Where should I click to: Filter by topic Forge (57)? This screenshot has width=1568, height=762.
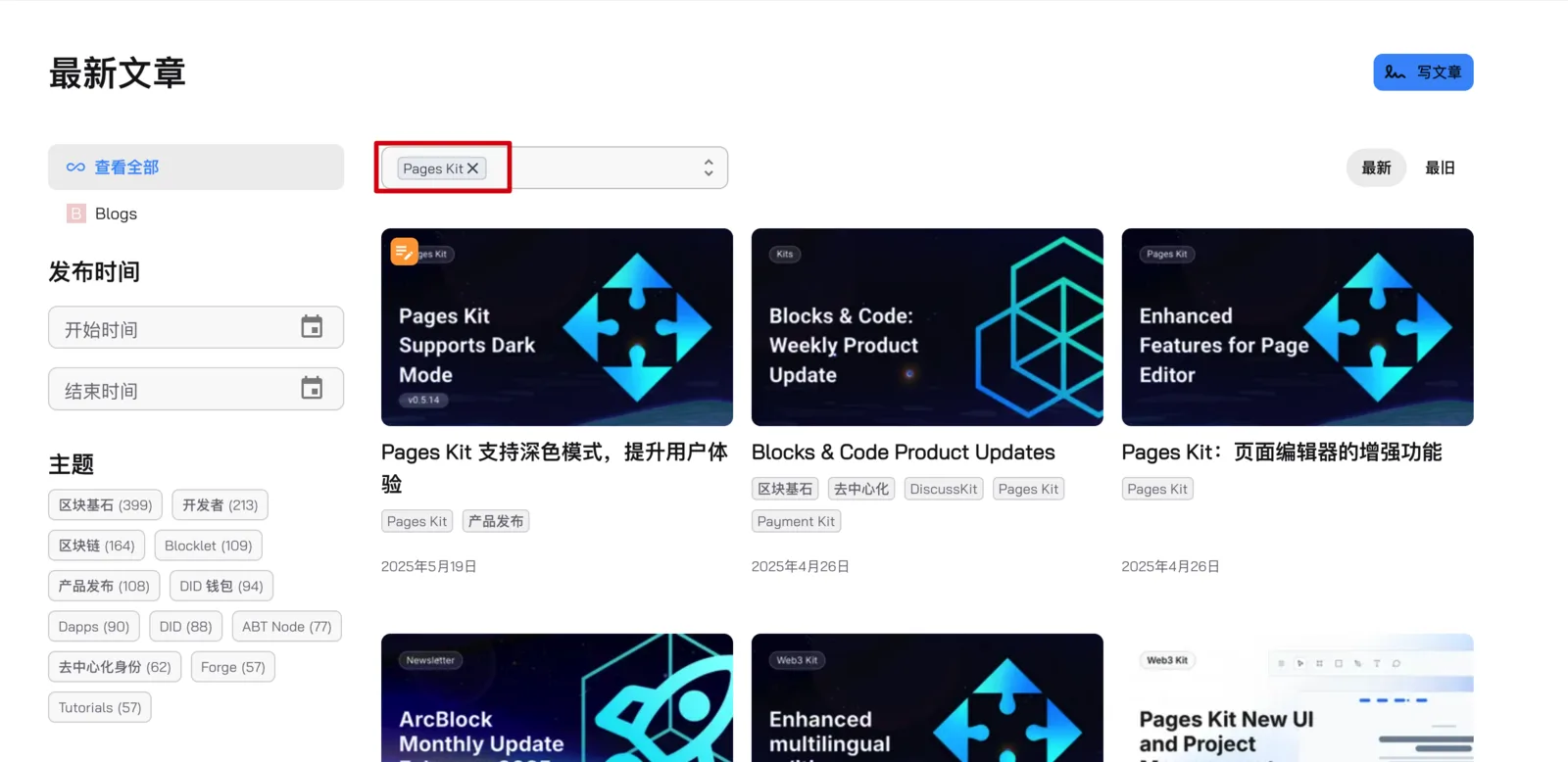pyautogui.click(x=233, y=667)
